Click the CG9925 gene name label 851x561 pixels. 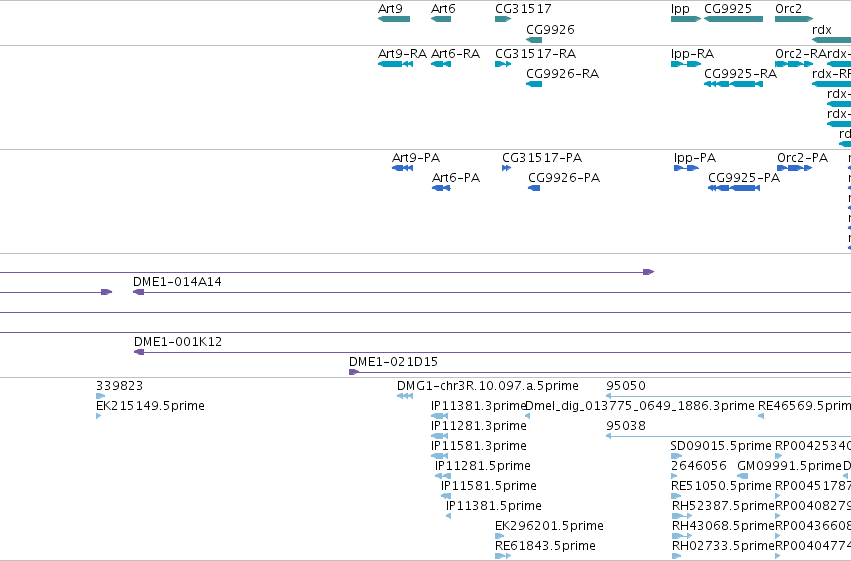728,9
